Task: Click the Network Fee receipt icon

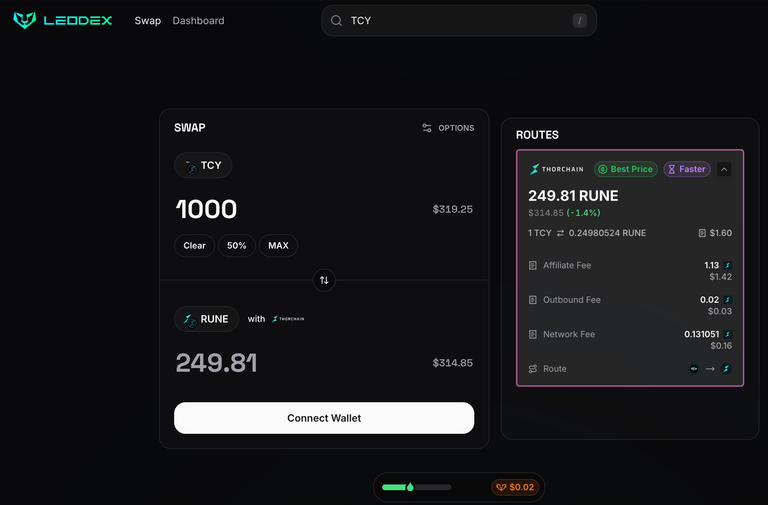Action: coord(533,335)
